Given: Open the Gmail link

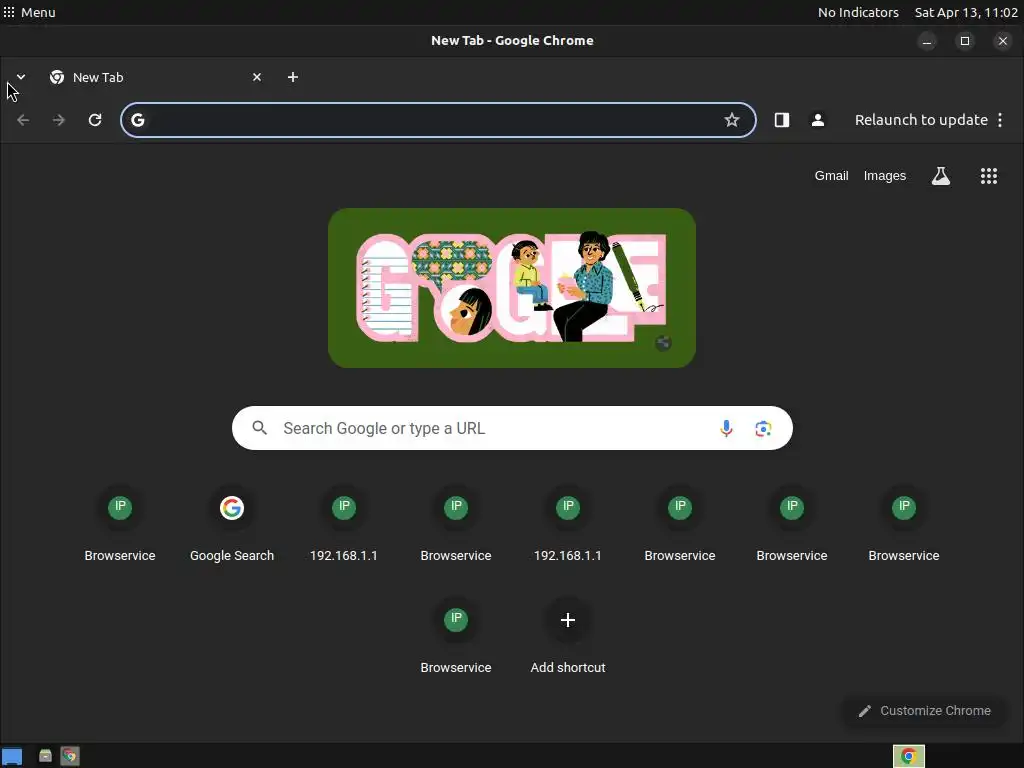Looking at the screenshot, I should tap(831, 176).
